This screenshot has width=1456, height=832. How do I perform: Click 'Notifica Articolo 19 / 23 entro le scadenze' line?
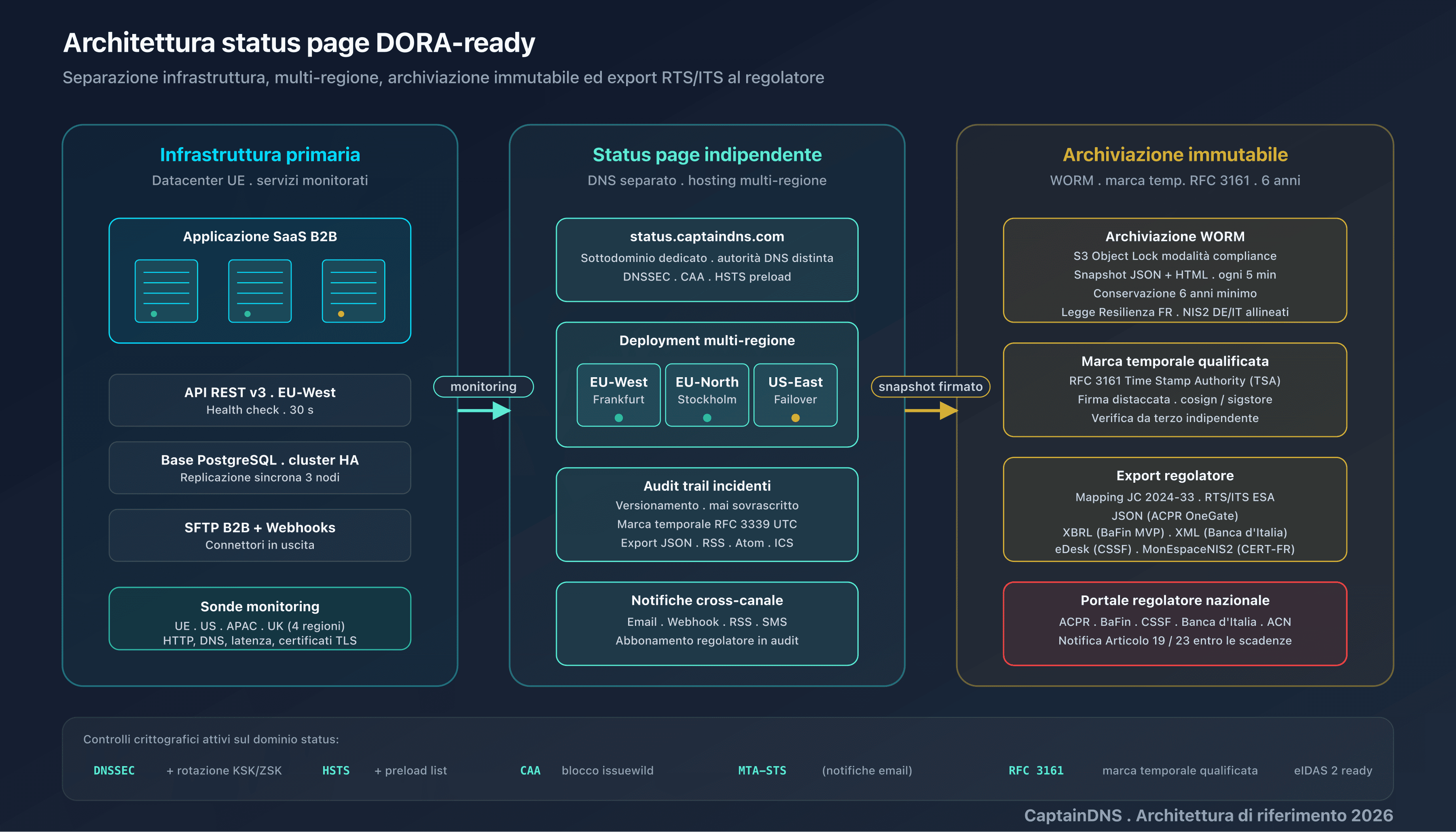coord(1175,640)
